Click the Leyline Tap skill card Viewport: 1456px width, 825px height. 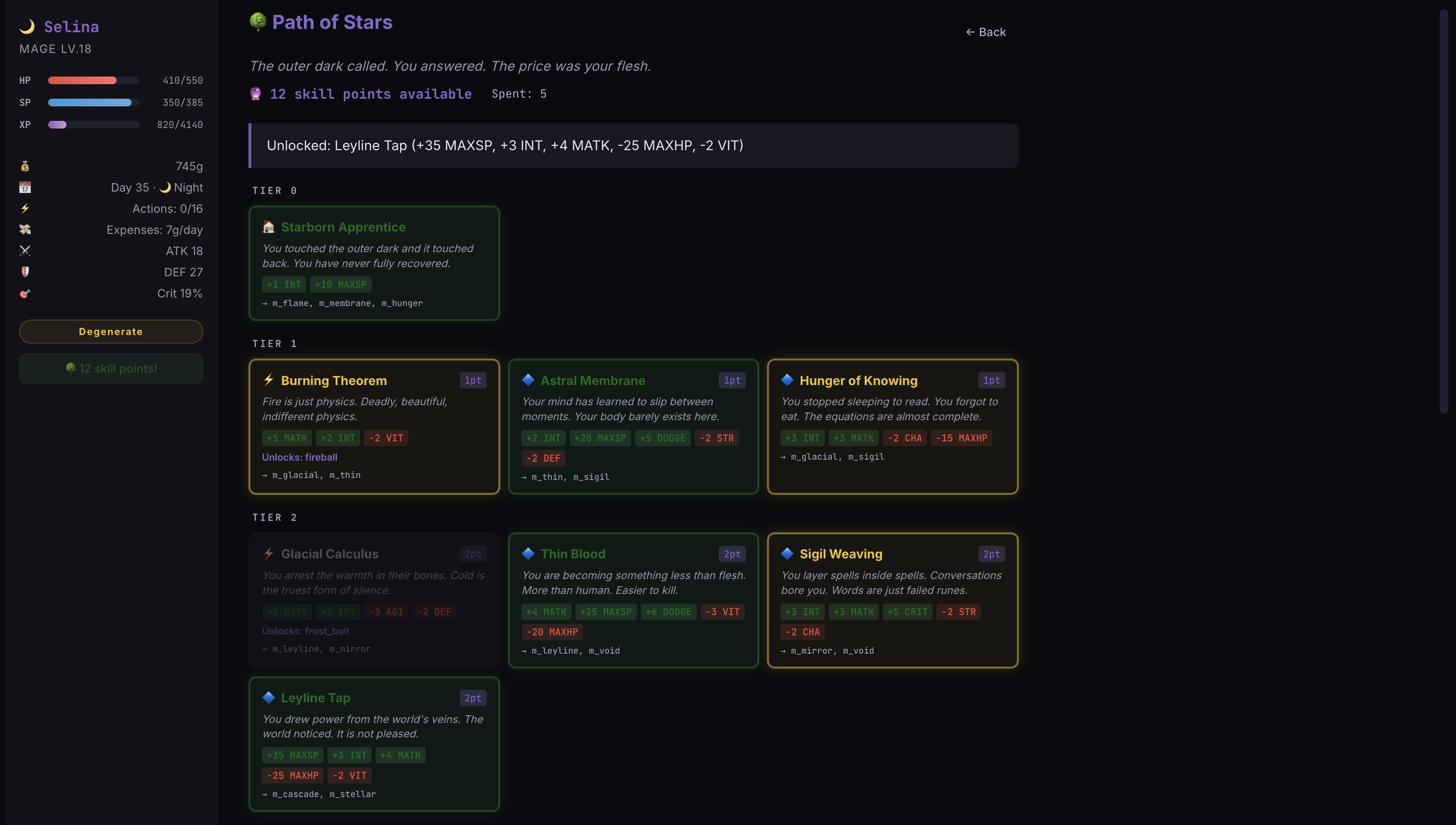click(x=374, y=744)
